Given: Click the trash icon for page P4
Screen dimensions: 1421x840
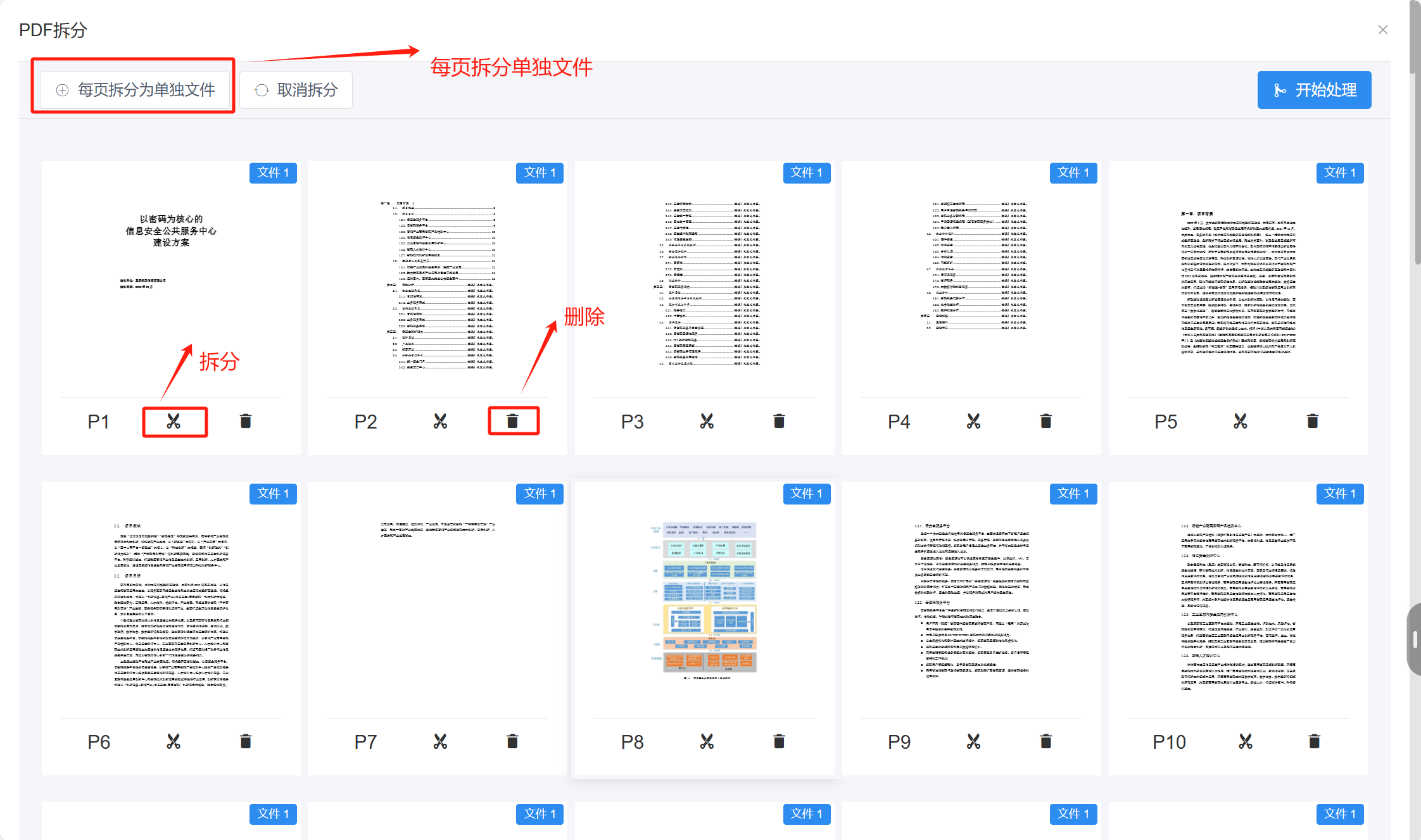Looking at the screenshot, I should tap(1045, 422).
